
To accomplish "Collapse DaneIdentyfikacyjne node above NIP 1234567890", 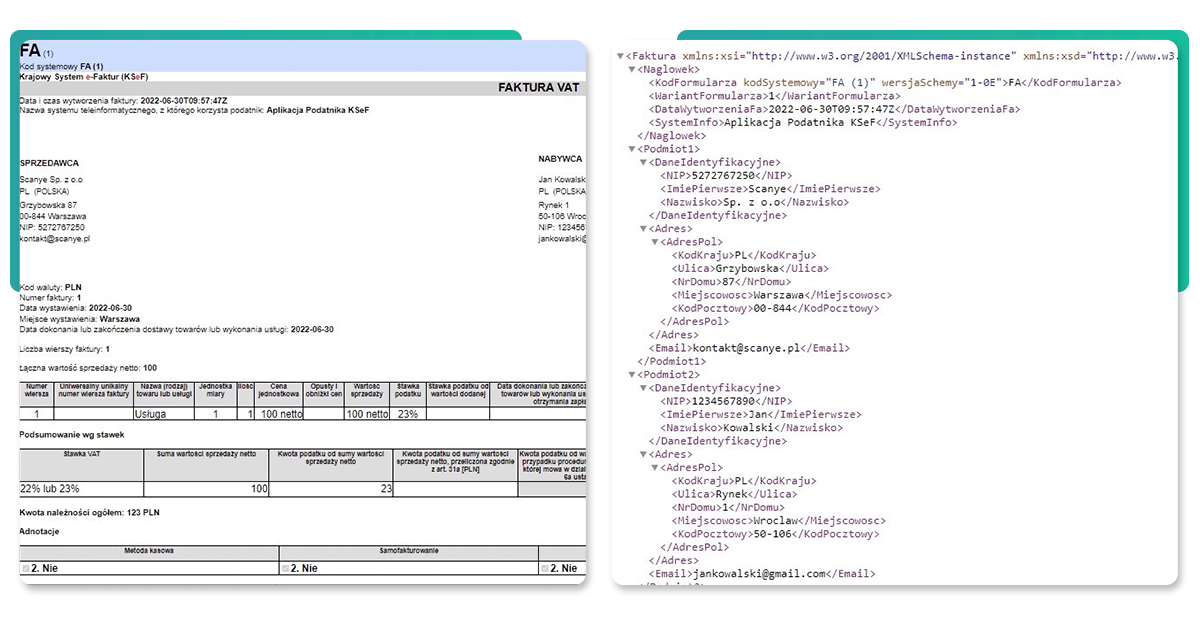I will tap(642, 388).
